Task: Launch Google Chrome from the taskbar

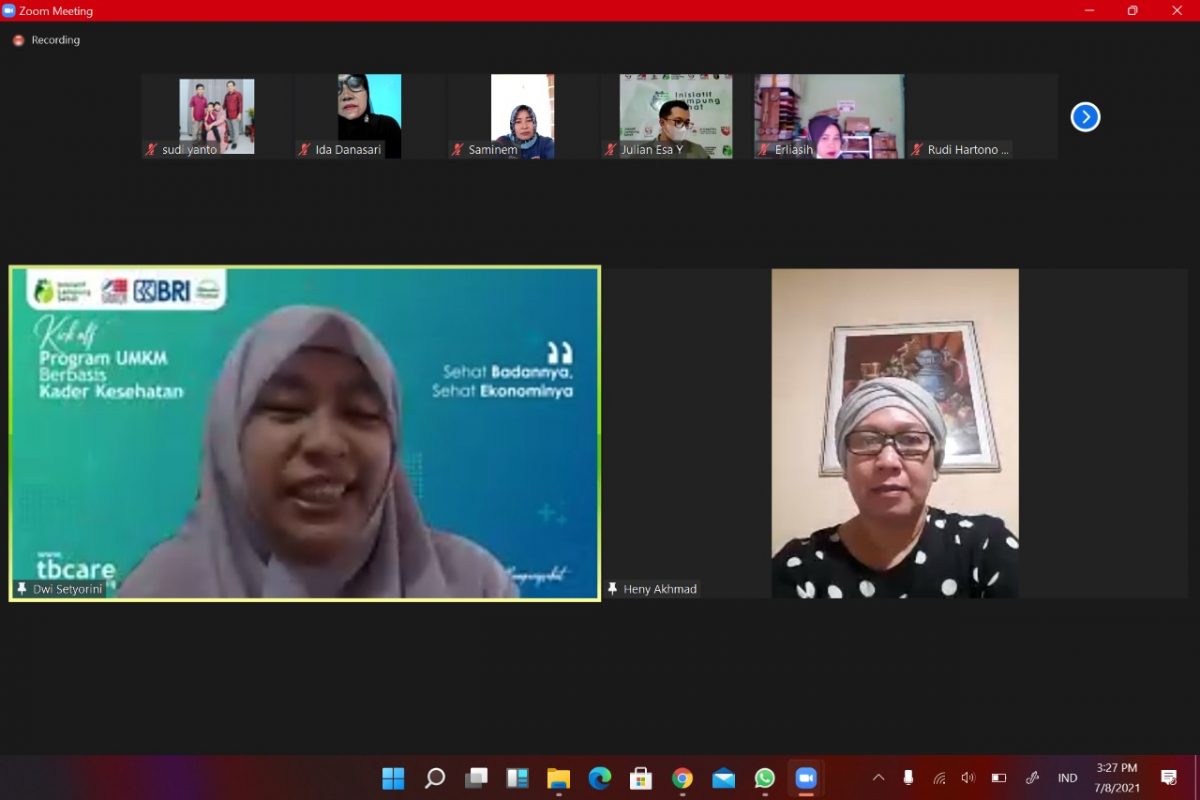Action: (x=682, y=778)
